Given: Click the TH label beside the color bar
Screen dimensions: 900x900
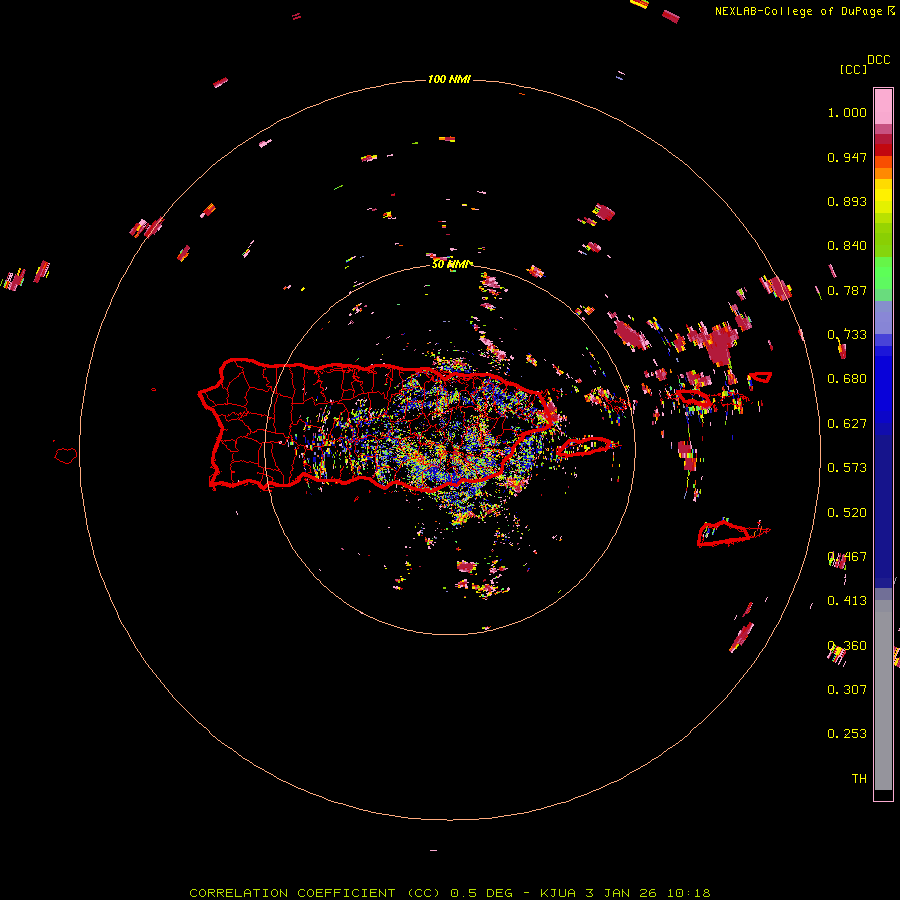Looking at the screenshot, I should click(x=859, y=779).
